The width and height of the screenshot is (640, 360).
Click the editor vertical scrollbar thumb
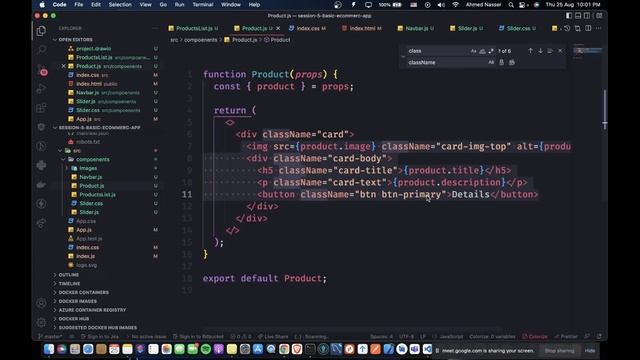[604, 108]
